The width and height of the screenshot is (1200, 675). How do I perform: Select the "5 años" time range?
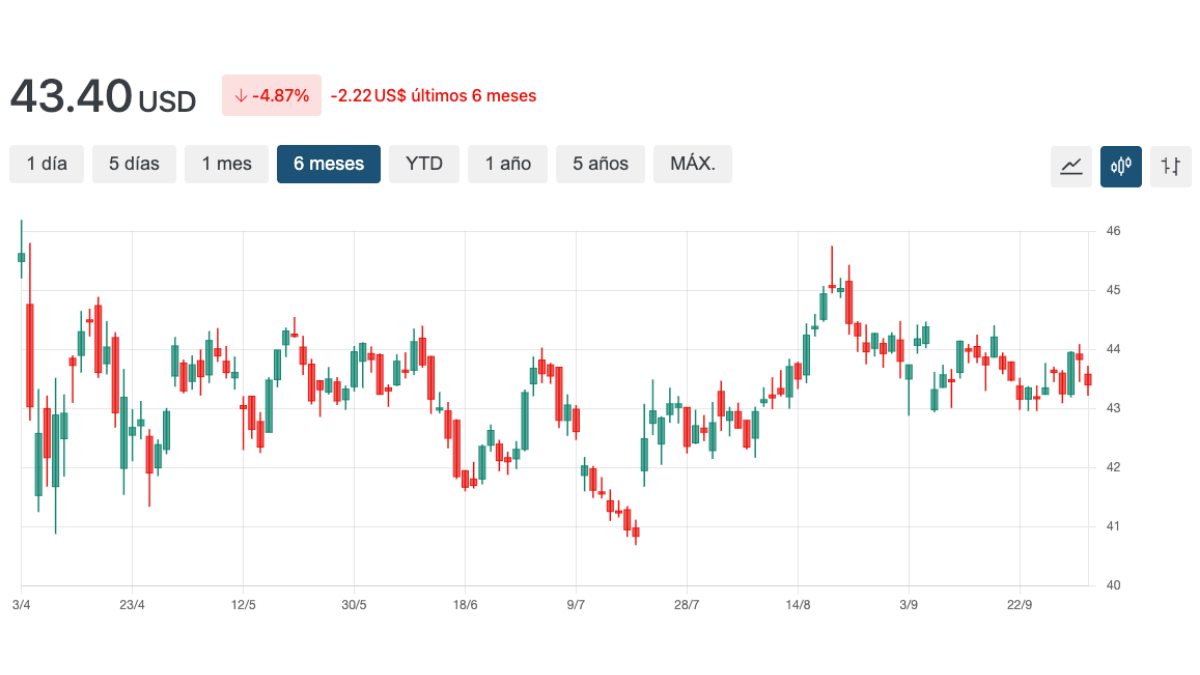(600, 164)
